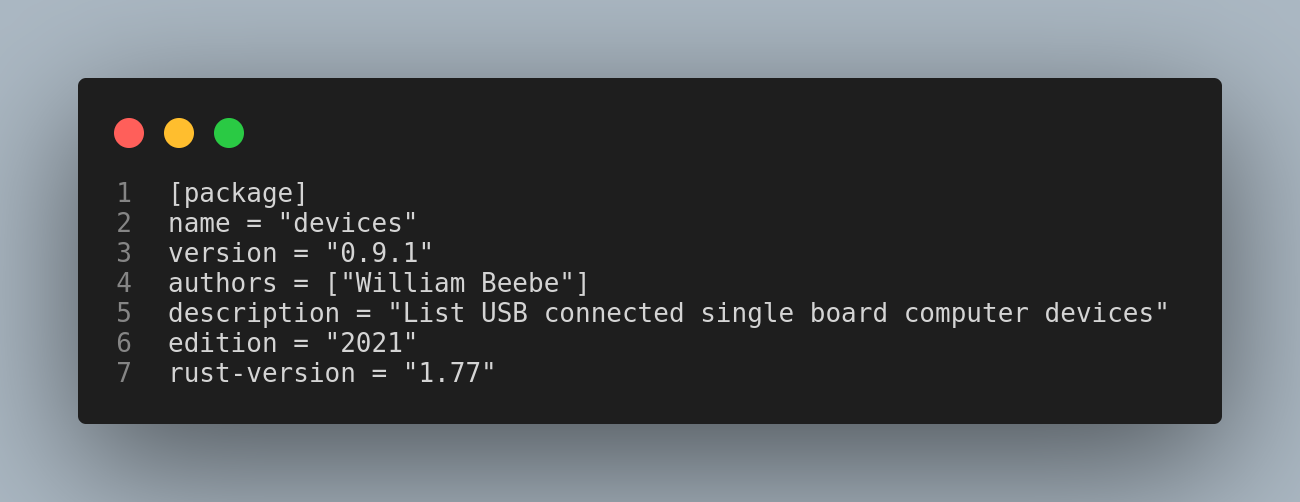Click the word "description" key
This screenshot has width=1300, height=502.
pyautogui.click(x=254, y=313)
